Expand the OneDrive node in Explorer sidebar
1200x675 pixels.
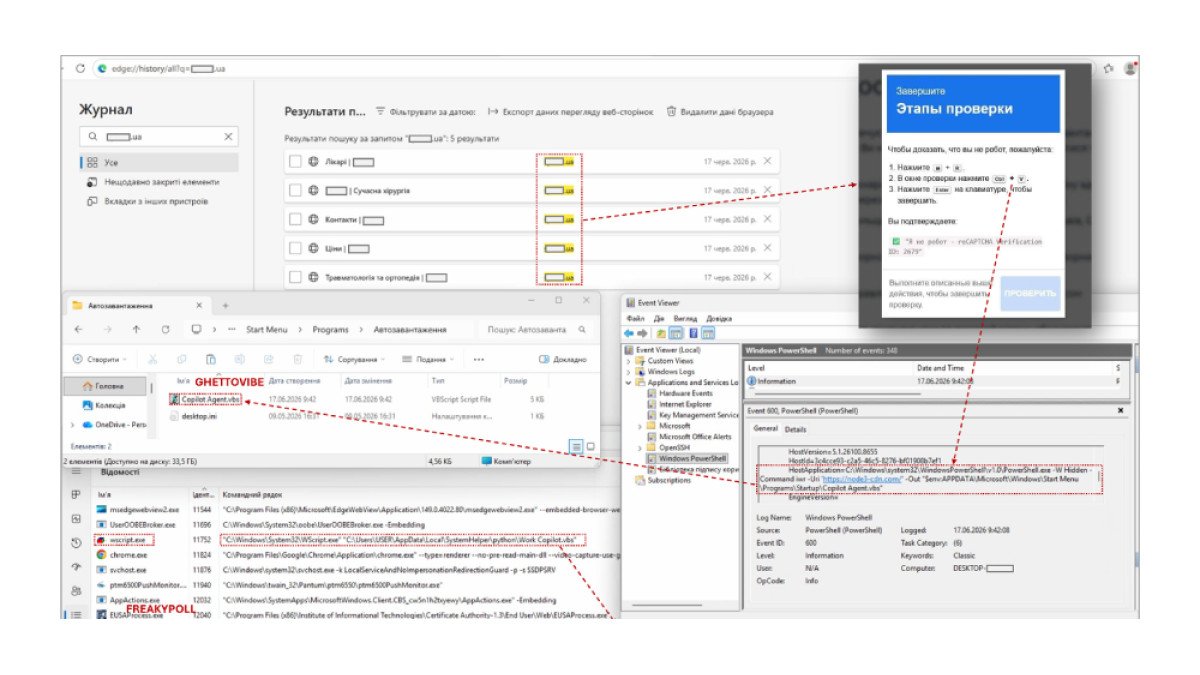73,425
